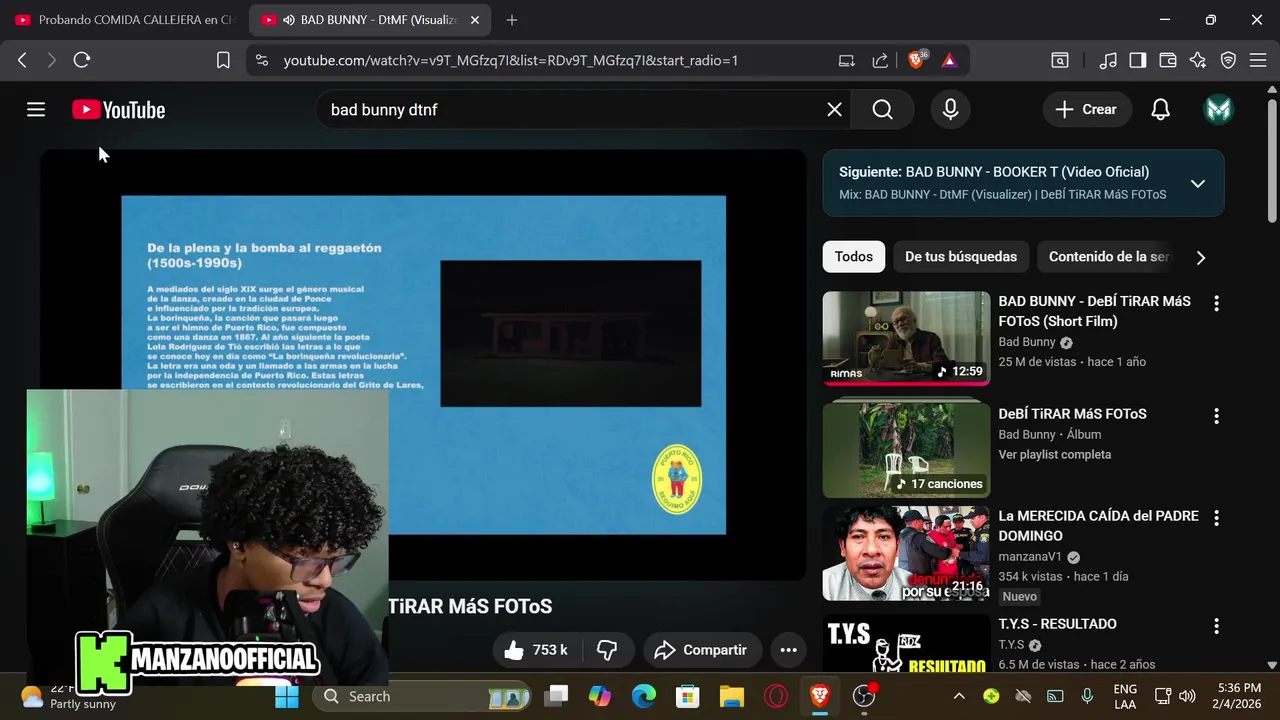Click Ver playlist completa link
The width and height of the screenshot is (1280, 720).
click(x=1054, y=454)
